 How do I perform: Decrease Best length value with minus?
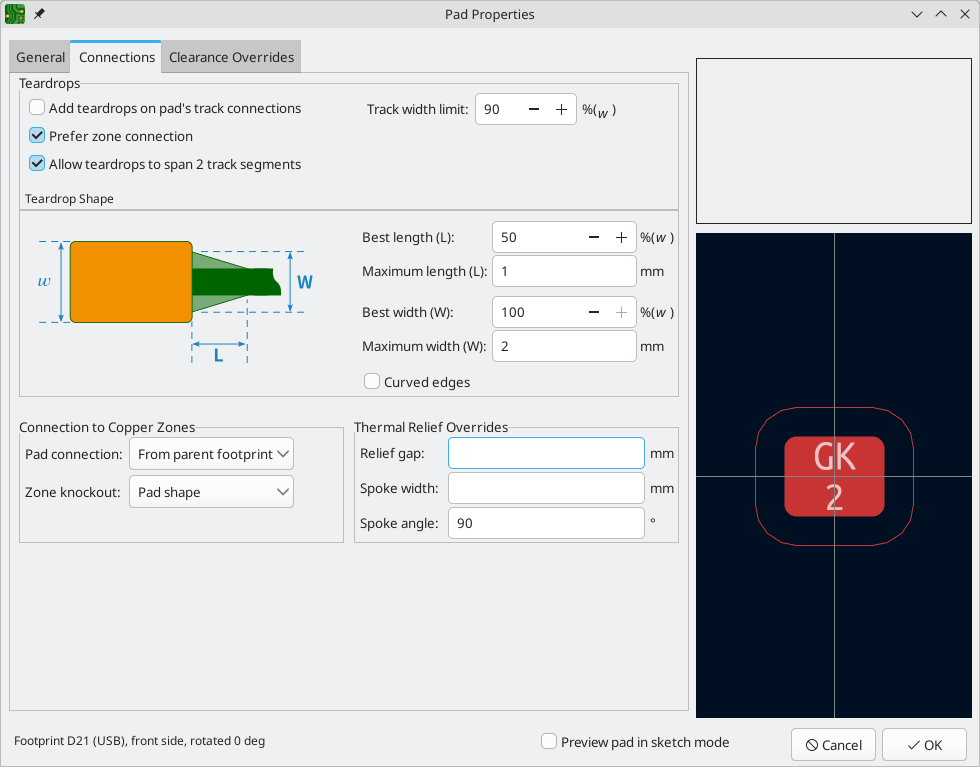coord(594,238)
